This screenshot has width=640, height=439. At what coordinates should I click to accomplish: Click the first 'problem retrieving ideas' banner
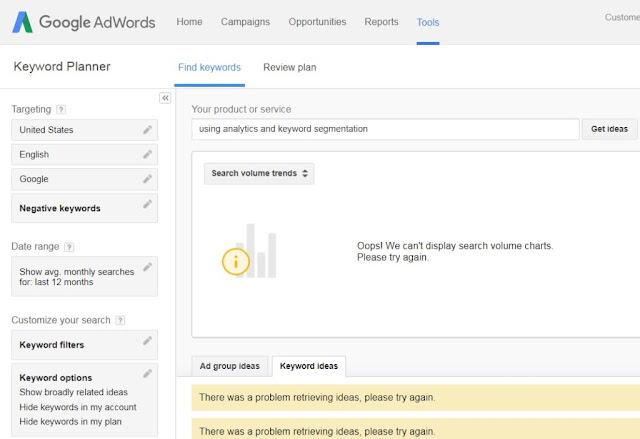pos(416,397)
